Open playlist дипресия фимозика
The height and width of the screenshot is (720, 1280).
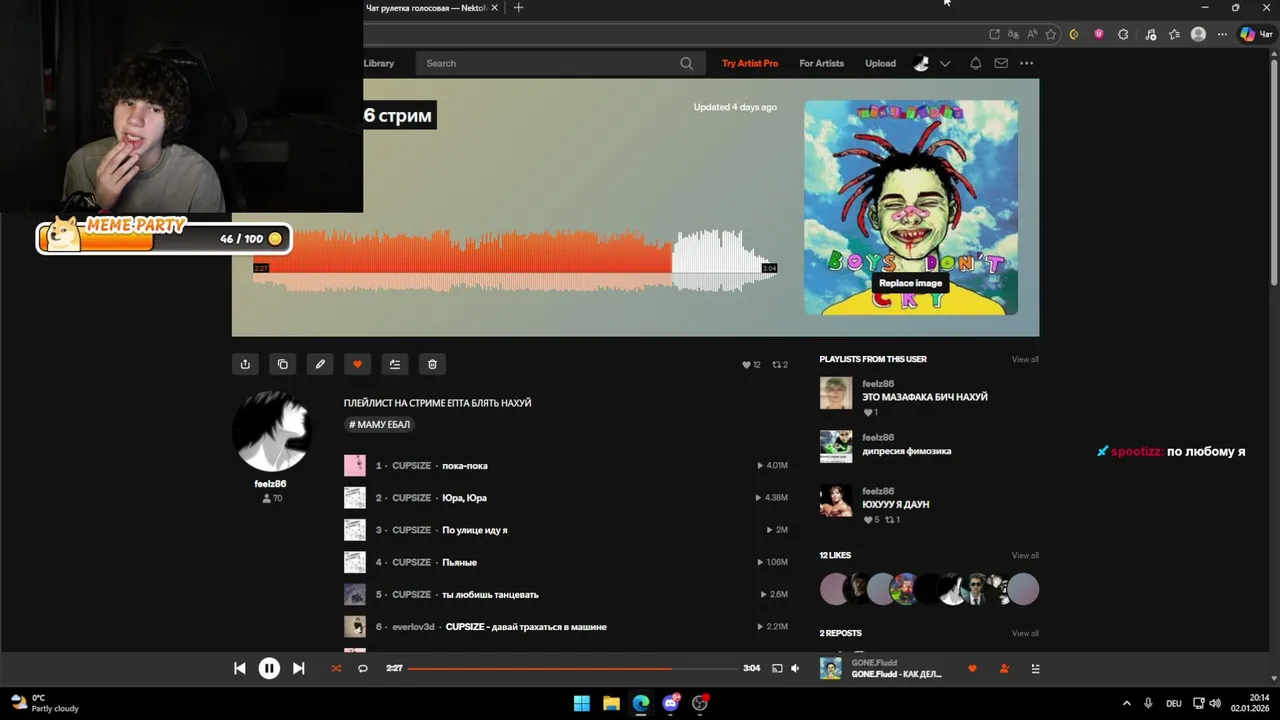[906, 451]
